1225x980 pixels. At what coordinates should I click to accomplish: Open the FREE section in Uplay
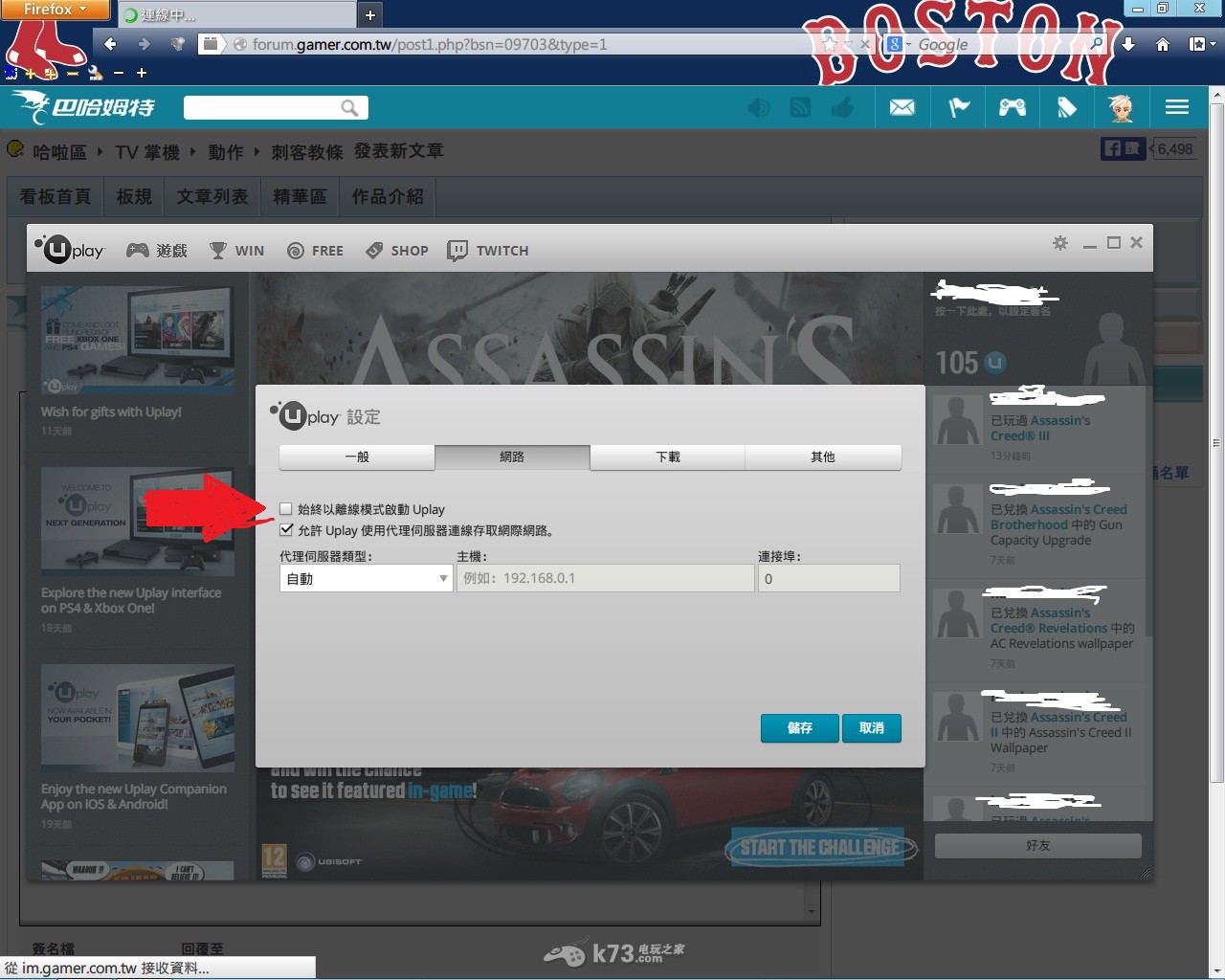[315, 251]
